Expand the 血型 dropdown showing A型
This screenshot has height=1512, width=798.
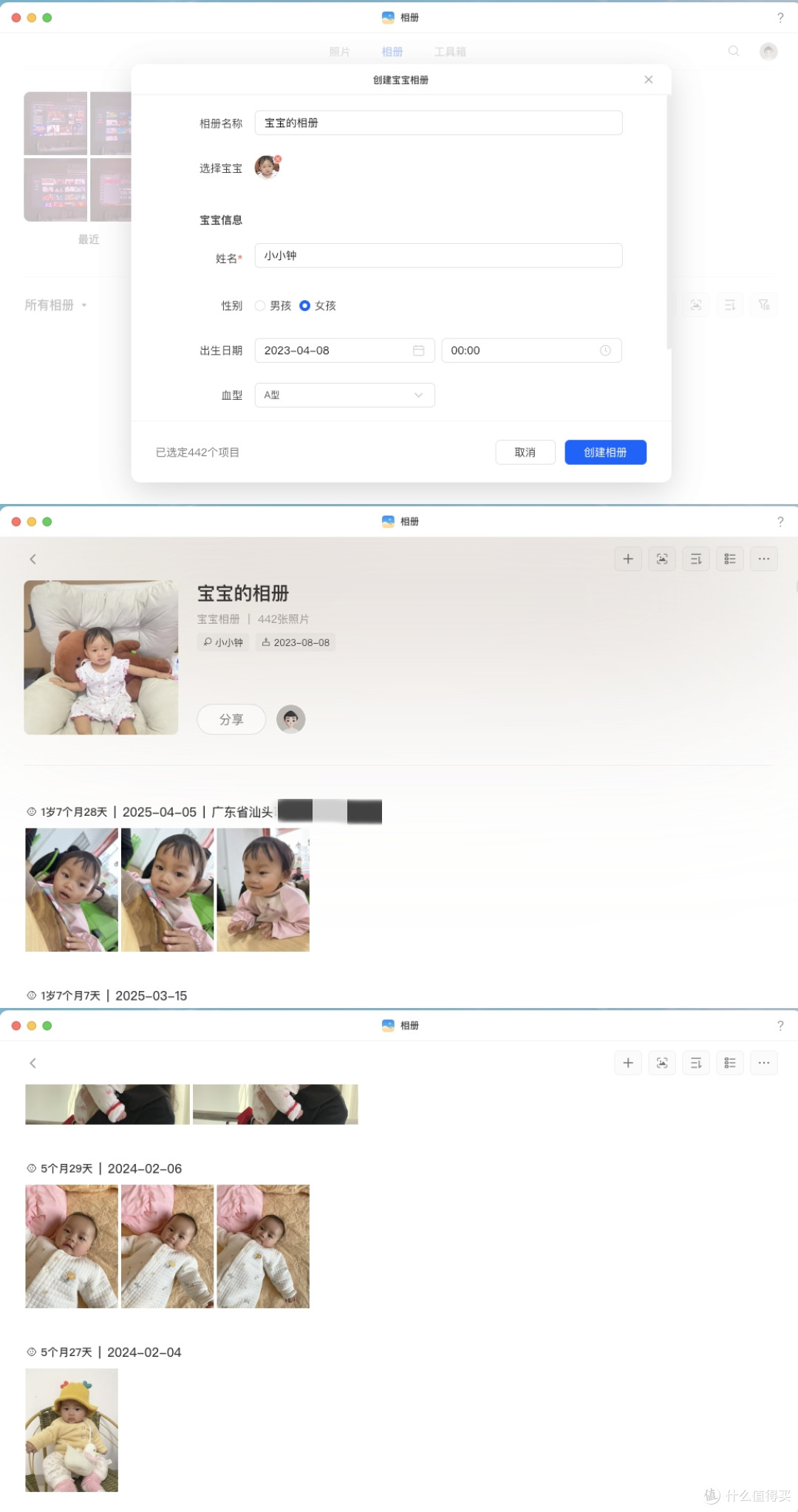[x=344, y=395]
